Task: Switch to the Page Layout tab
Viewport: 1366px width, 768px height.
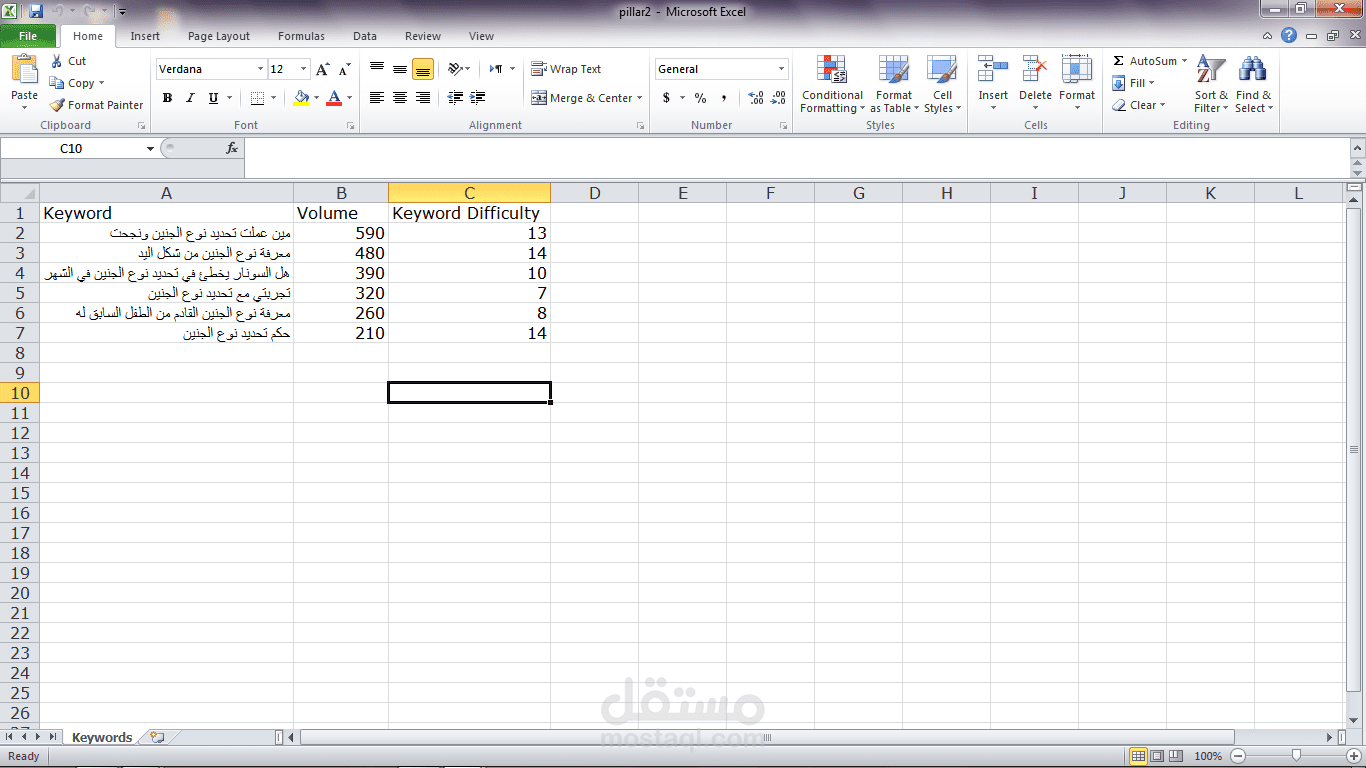Action: tap(219, 36)
